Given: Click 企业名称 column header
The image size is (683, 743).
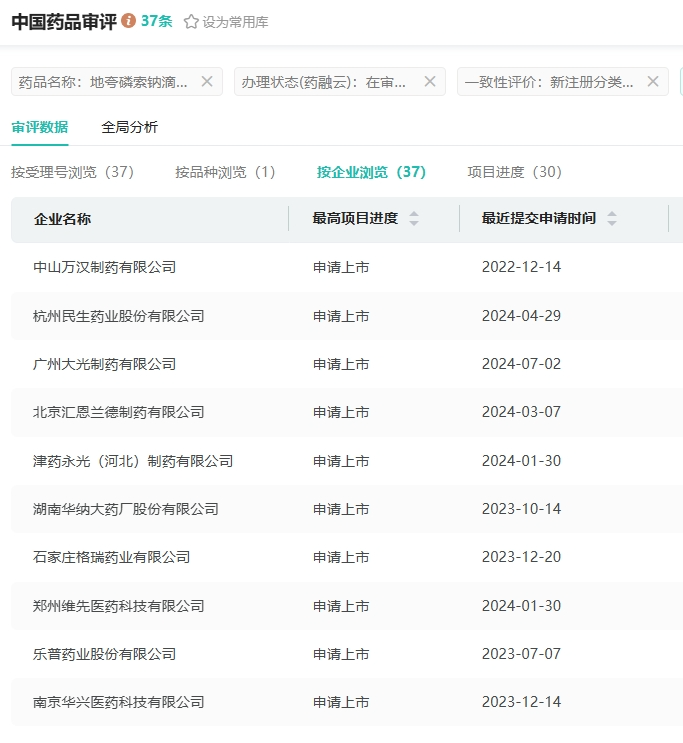Looking at the screenshot, I should (62, 219).
